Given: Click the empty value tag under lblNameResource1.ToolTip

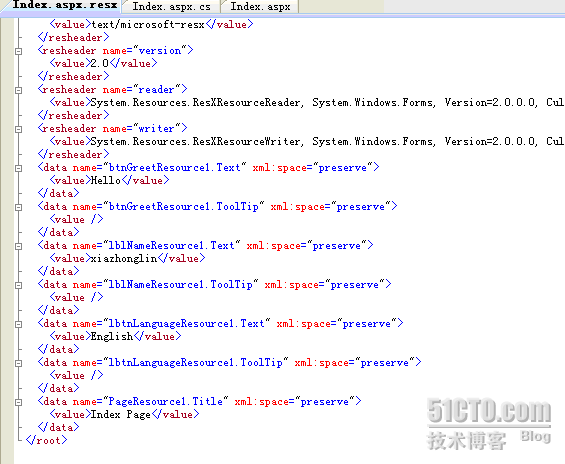Looking at the screenshot, I should 76,297.
